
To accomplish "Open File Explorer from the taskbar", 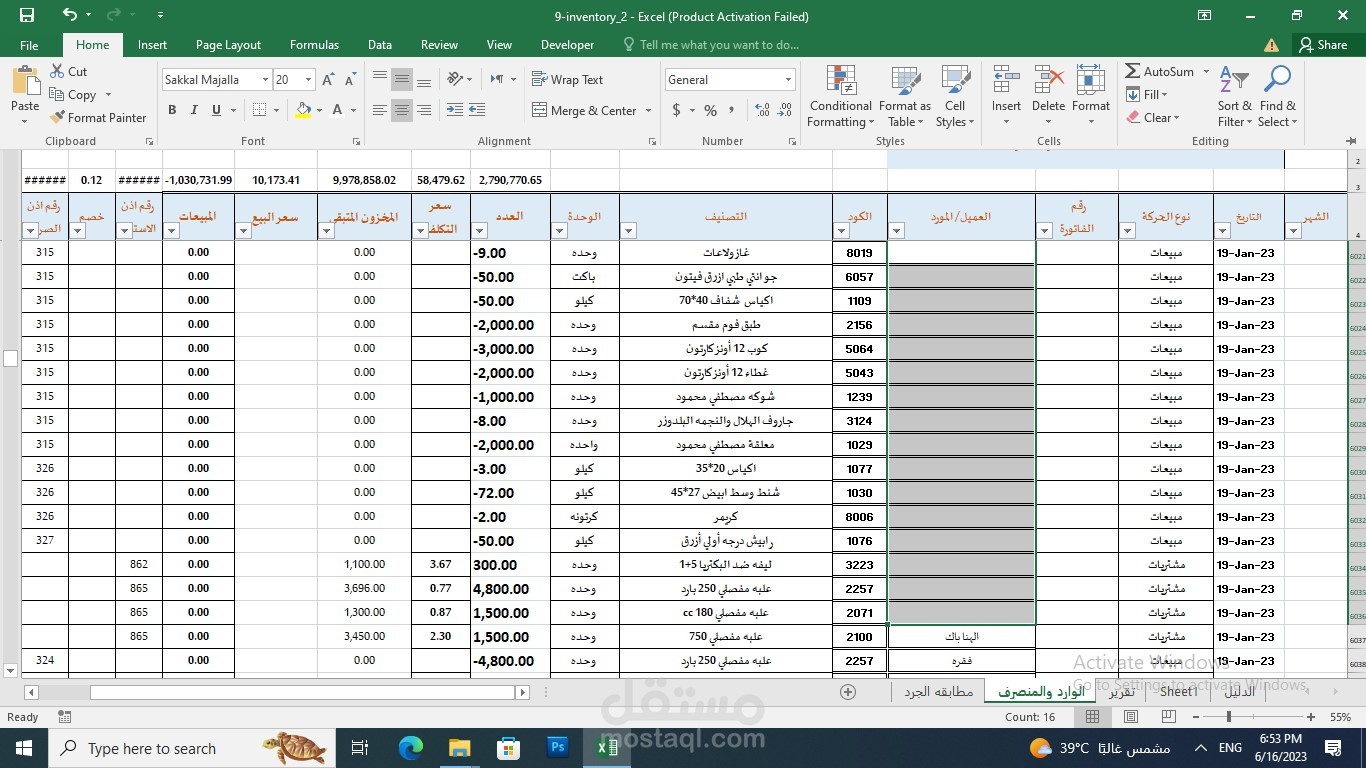I will pos(459,748).
